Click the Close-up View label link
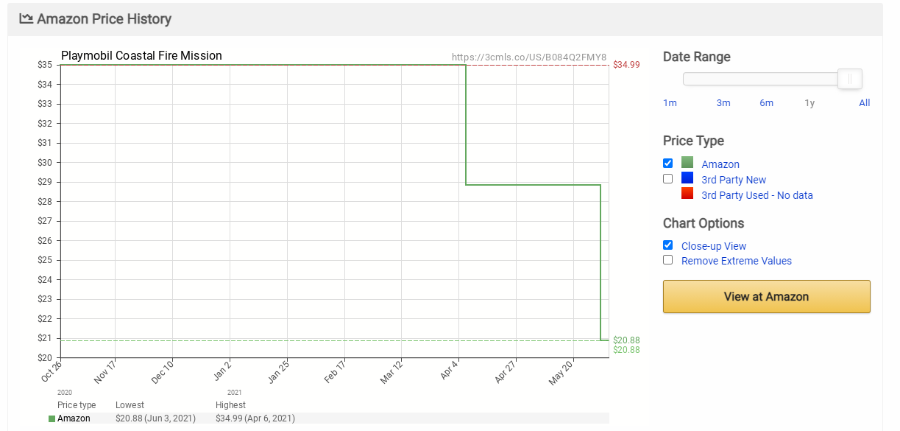The image size is (900, 431). (x=713, y=246)
